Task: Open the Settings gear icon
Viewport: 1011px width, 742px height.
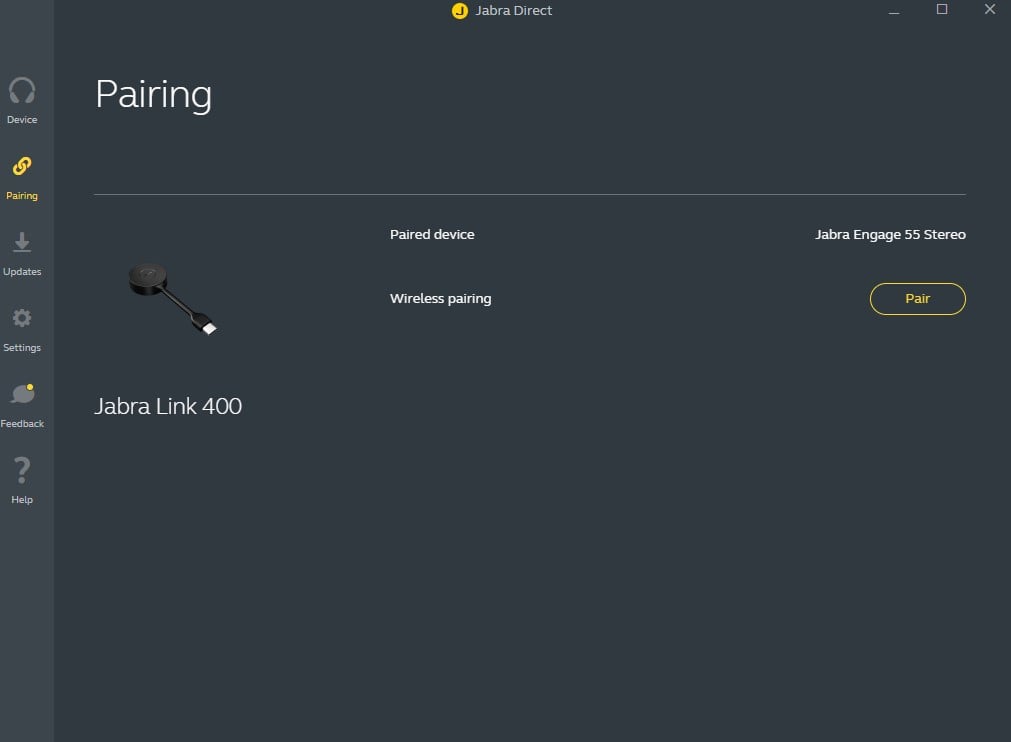Action: pyautogui.click(x=22, y=318)
